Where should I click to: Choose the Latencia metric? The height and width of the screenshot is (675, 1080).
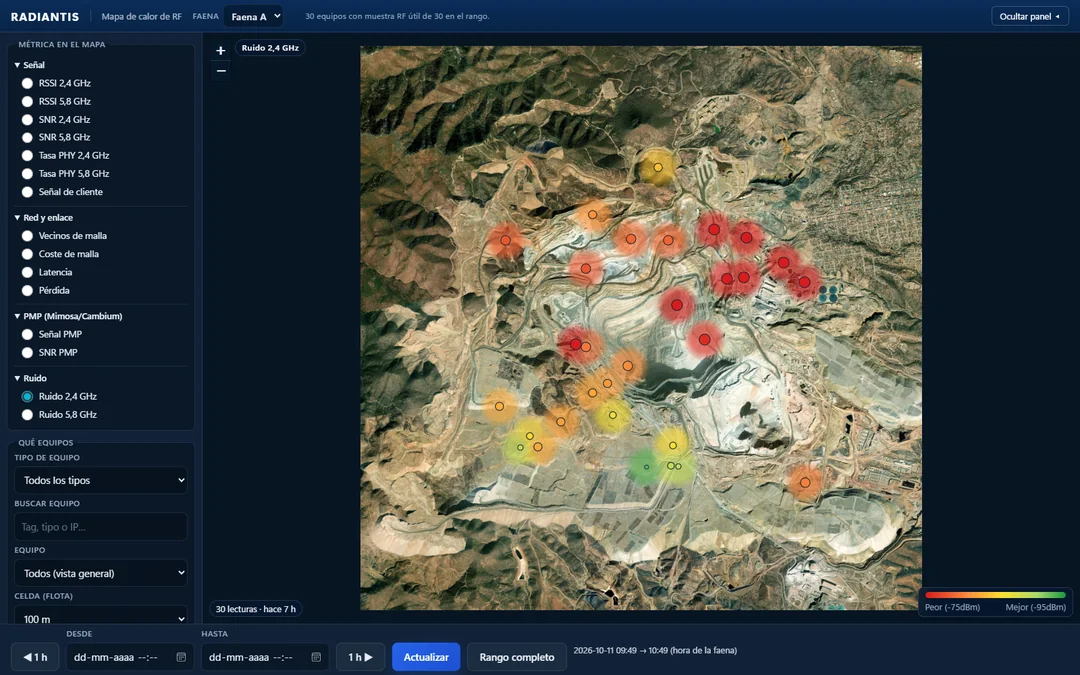[x=27, y=272]
